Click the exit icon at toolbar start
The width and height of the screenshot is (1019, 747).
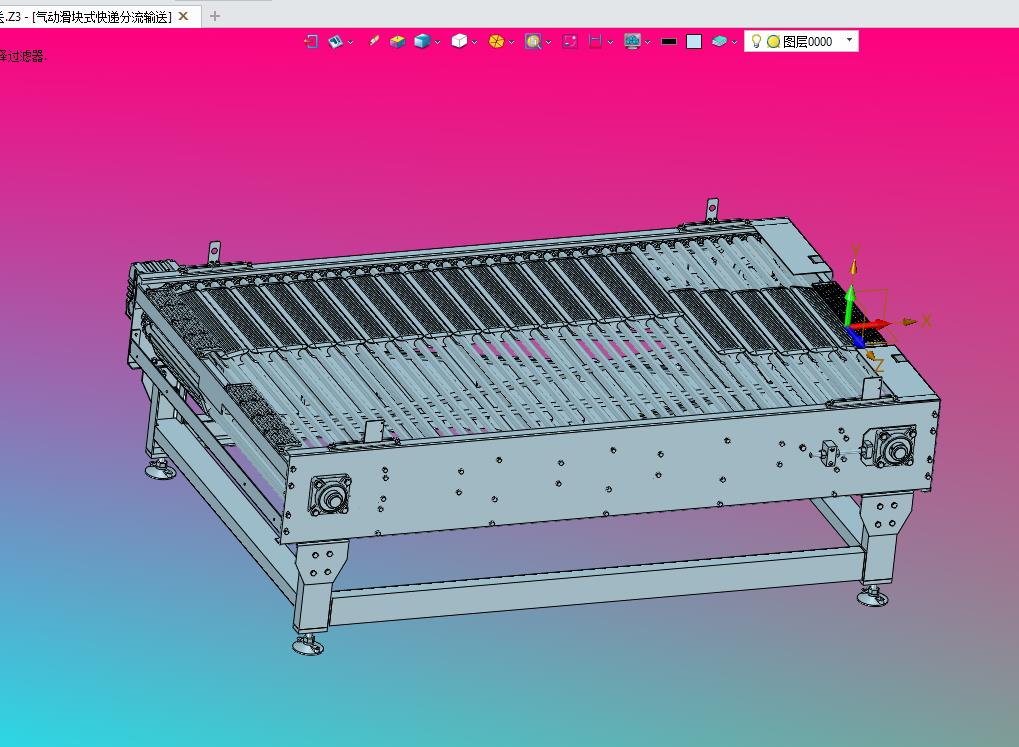point(311,42)
